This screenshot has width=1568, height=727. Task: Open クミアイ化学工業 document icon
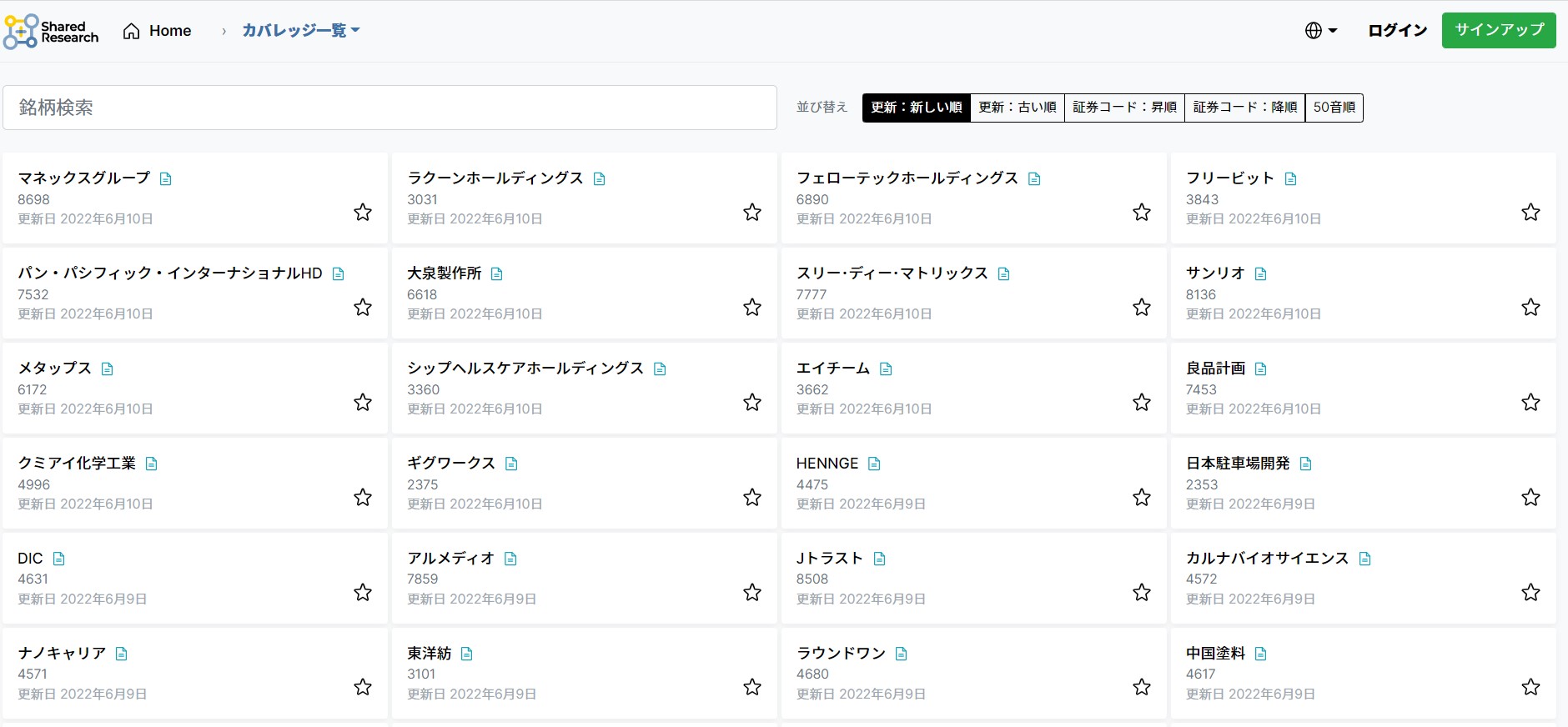click(x=151, y=464)
